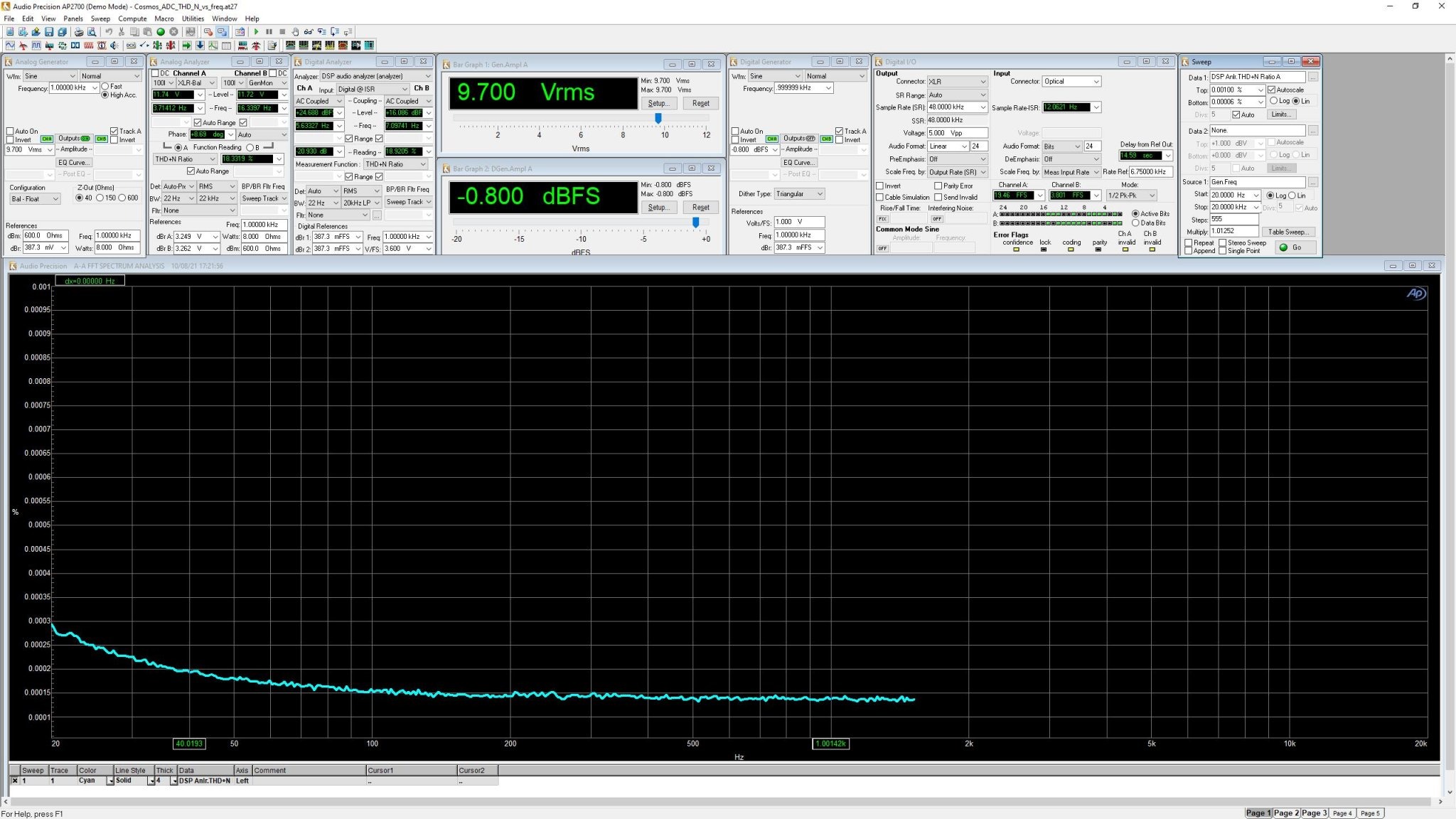Image resolution: width=1456 pixels, height=819 pixels.
Task: Open the Bar Graph panel icon
Action: [242, 45]
